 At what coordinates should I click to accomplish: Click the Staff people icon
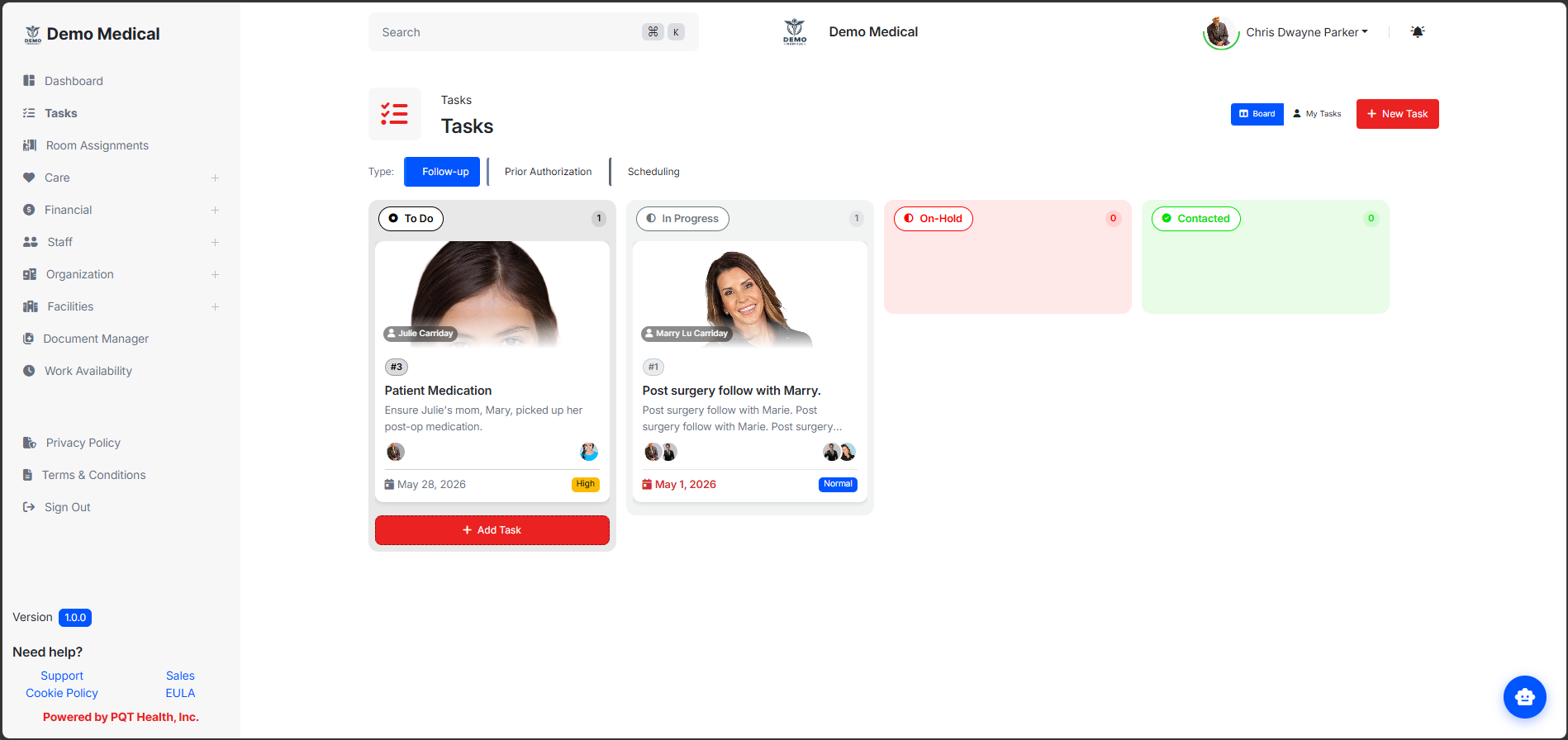[x=31, y=242]
